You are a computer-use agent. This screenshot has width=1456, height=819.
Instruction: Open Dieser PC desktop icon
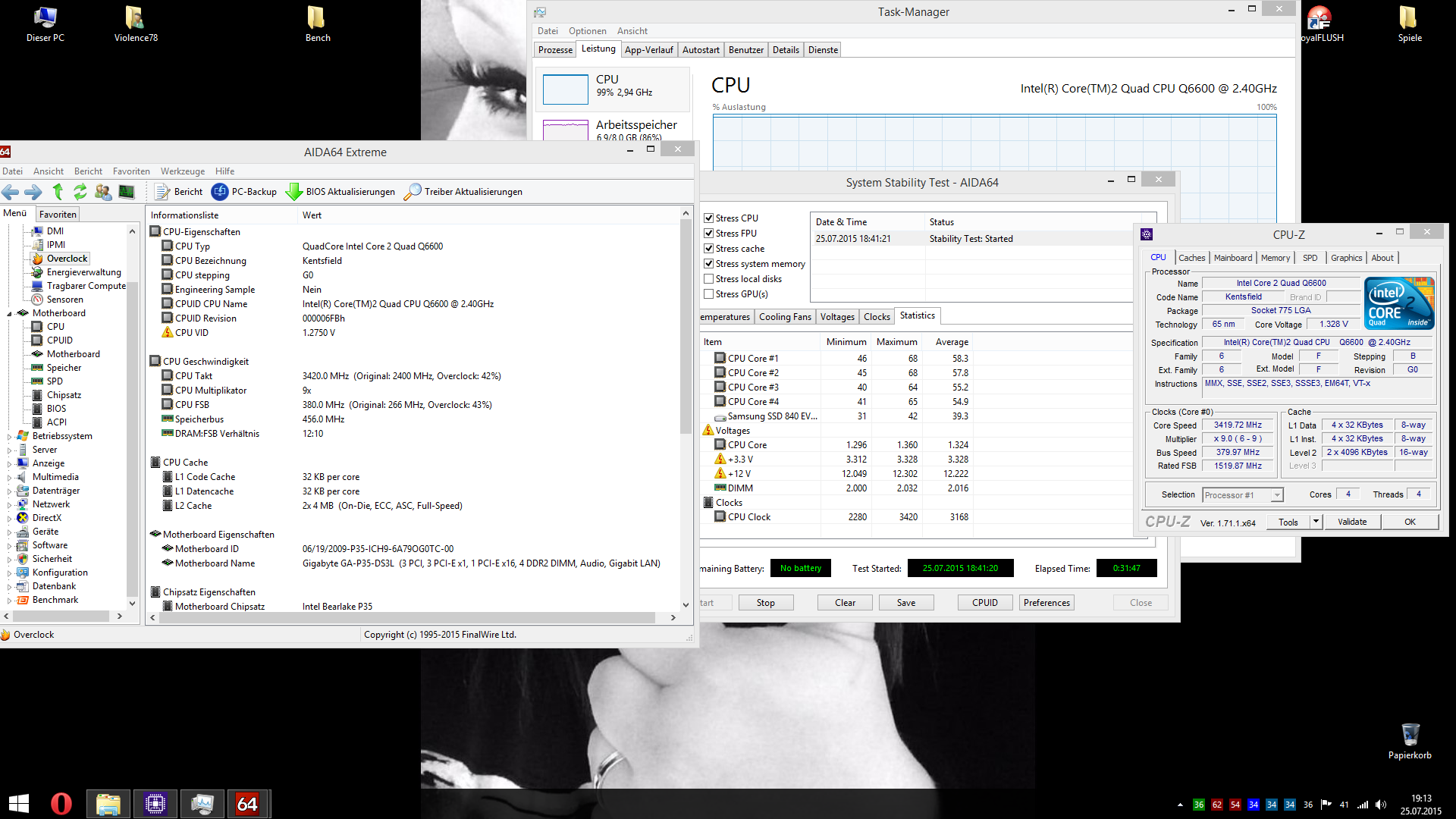coord(45,24)
